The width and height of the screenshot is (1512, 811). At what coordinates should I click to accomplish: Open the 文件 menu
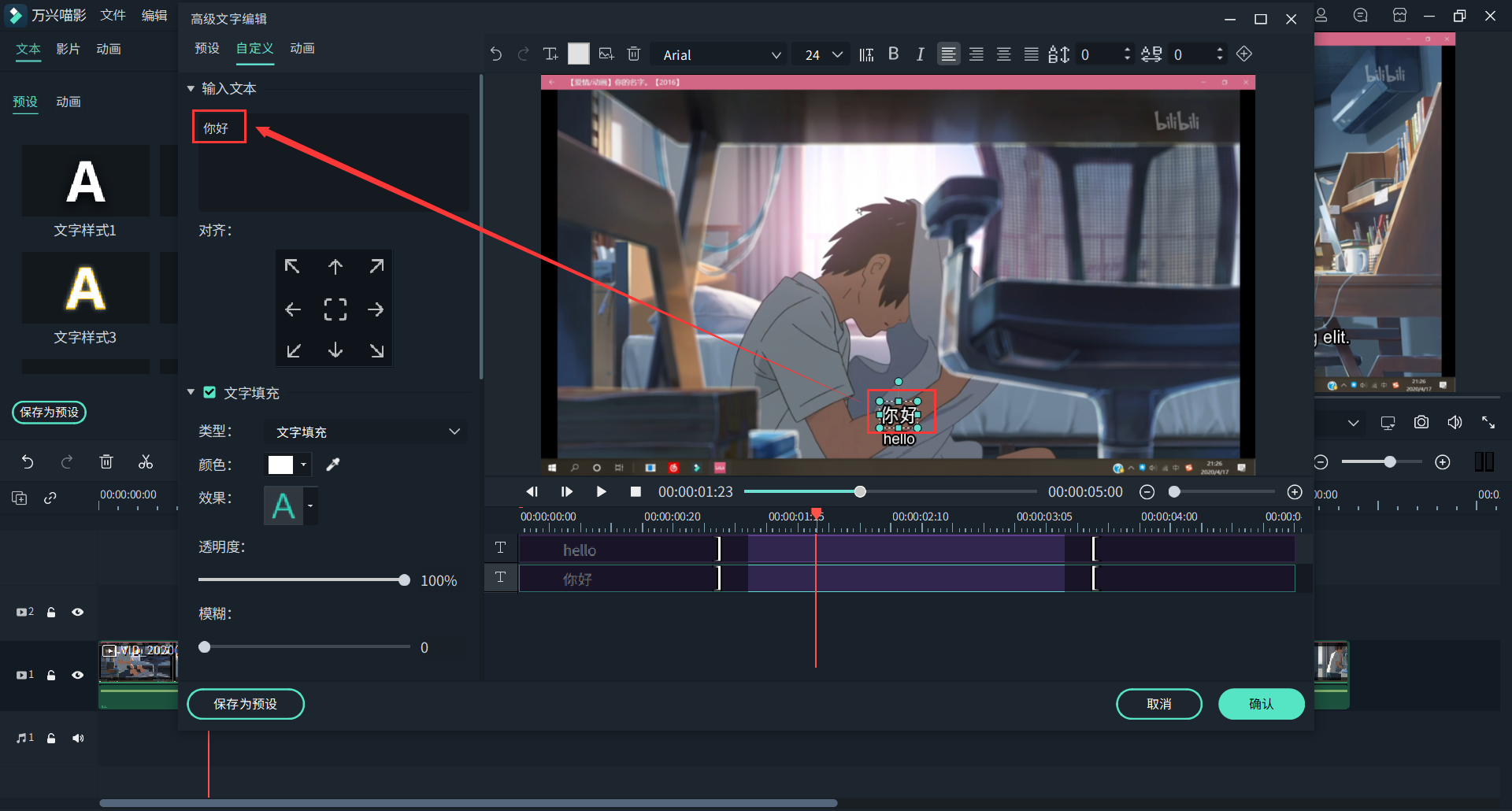click(113, 16)
